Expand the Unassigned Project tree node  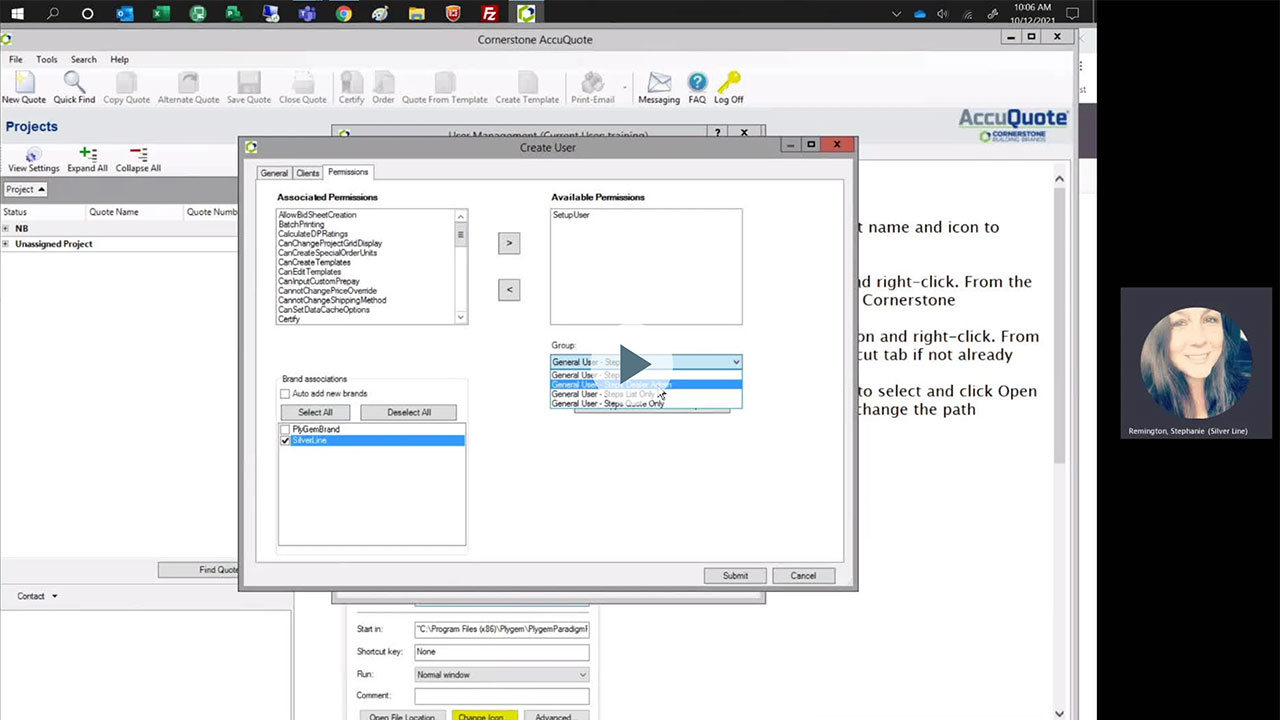coord(5,244)
